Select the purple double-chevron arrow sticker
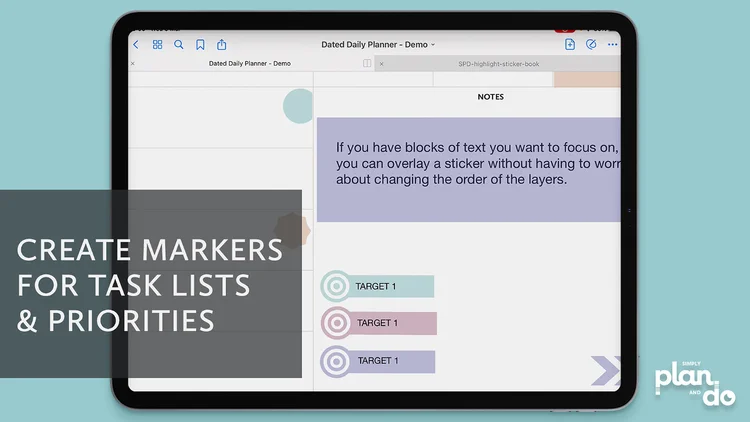This screenshot has width=750, height=422. click(x=606, y=370)
